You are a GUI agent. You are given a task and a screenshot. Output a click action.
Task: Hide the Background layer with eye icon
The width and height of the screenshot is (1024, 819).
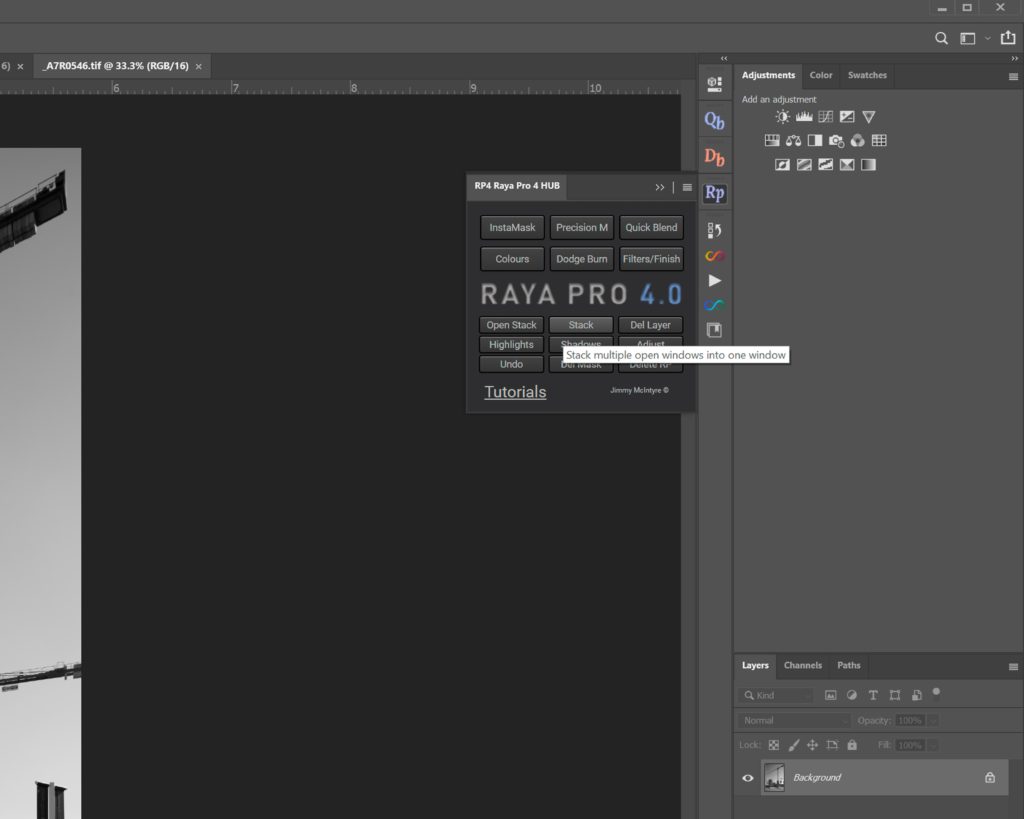[748, 778]
